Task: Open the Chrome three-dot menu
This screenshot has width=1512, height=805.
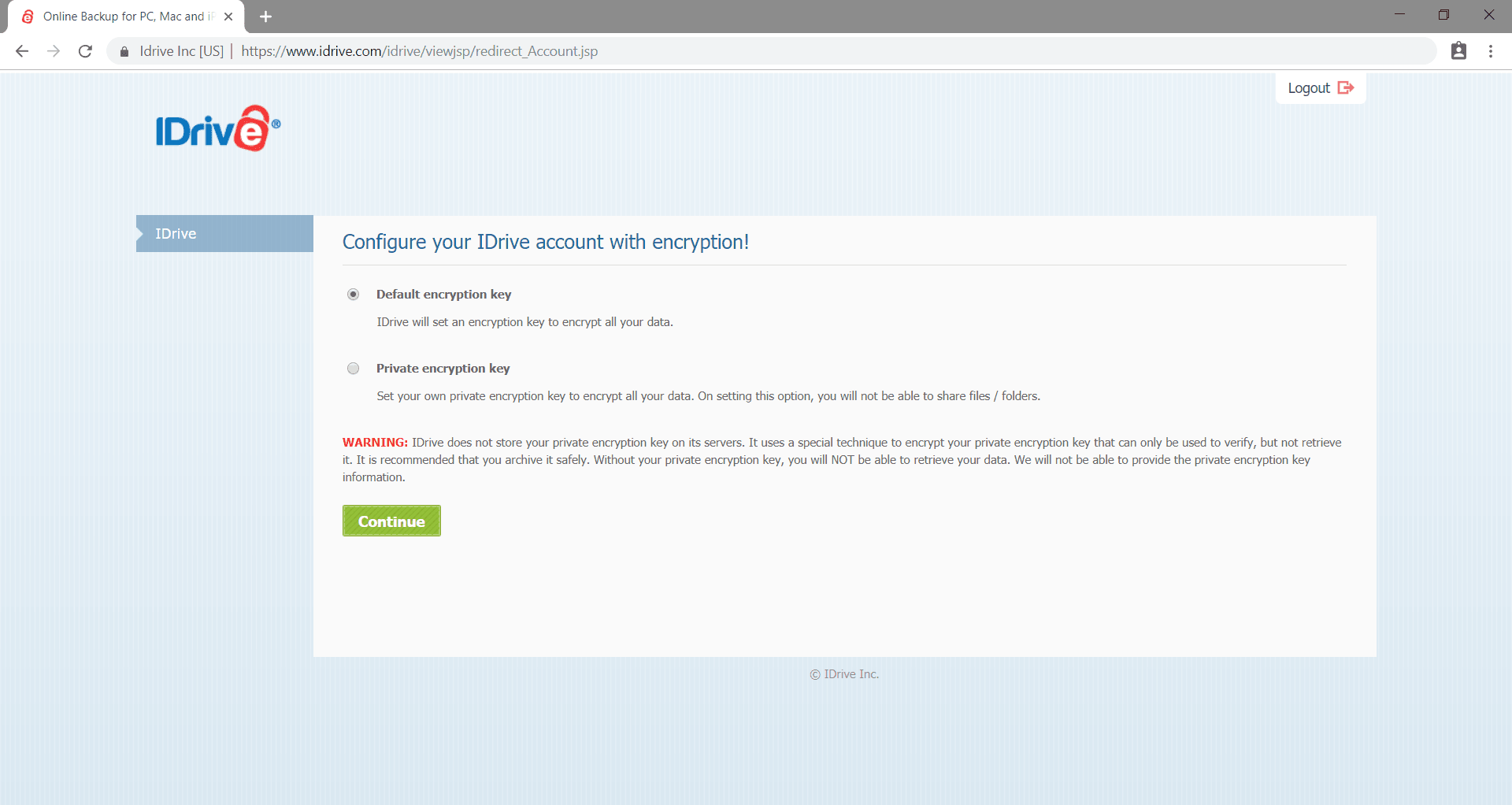Action: pos(1491,51)
